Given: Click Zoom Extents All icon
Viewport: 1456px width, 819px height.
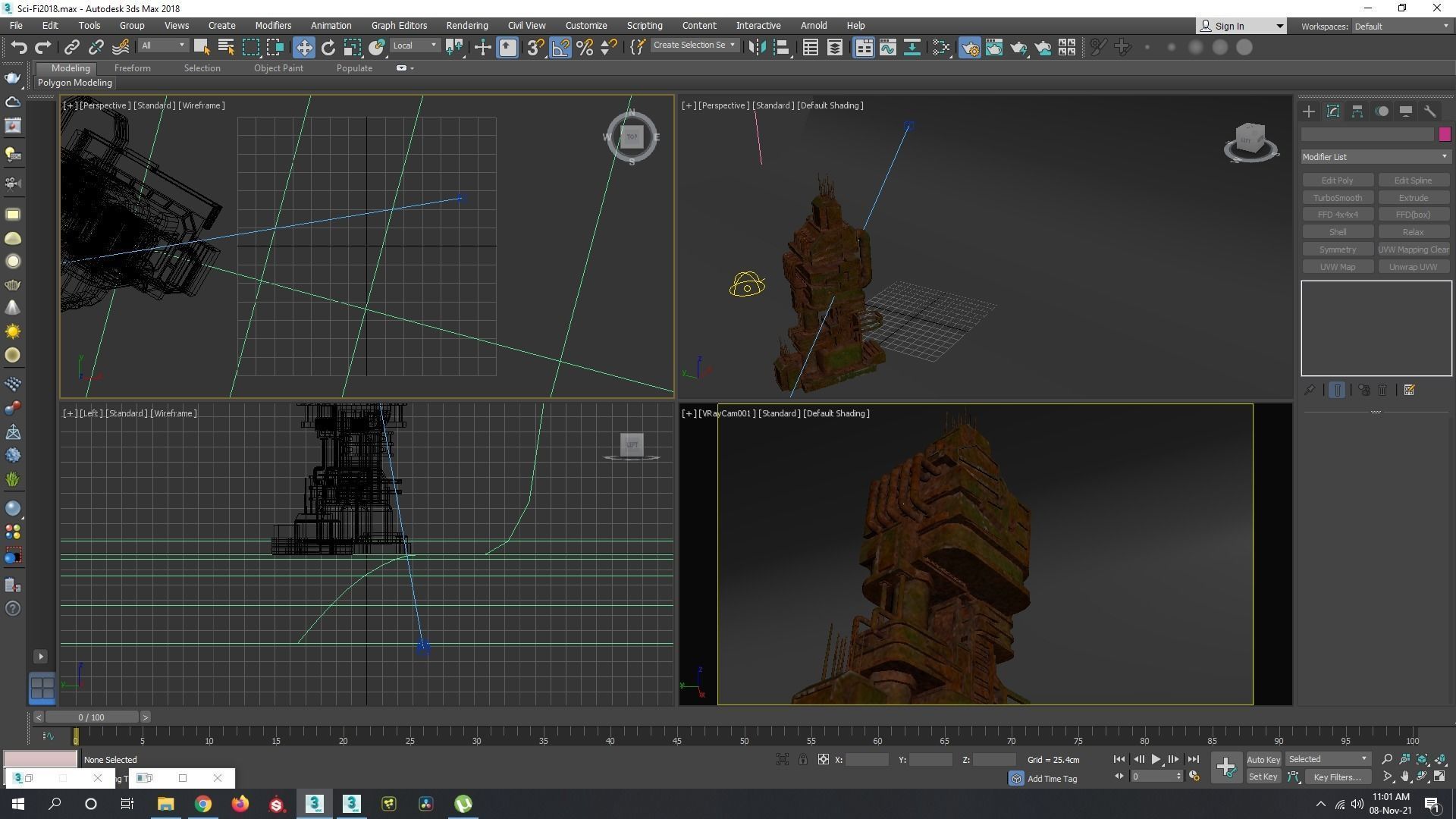Looking at the screenshot, I should (1440, 759).
